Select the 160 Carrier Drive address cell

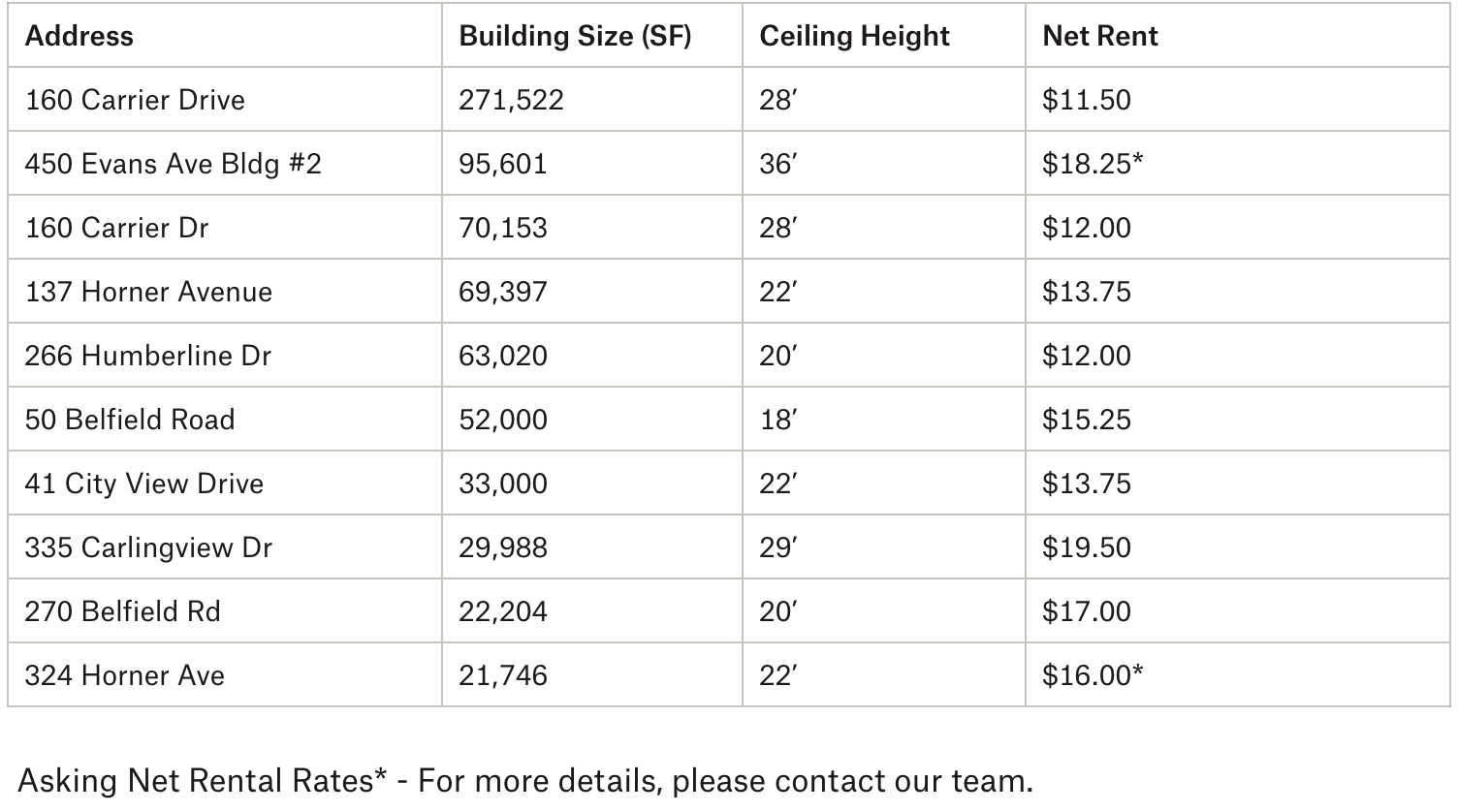[x=135, y=100]
